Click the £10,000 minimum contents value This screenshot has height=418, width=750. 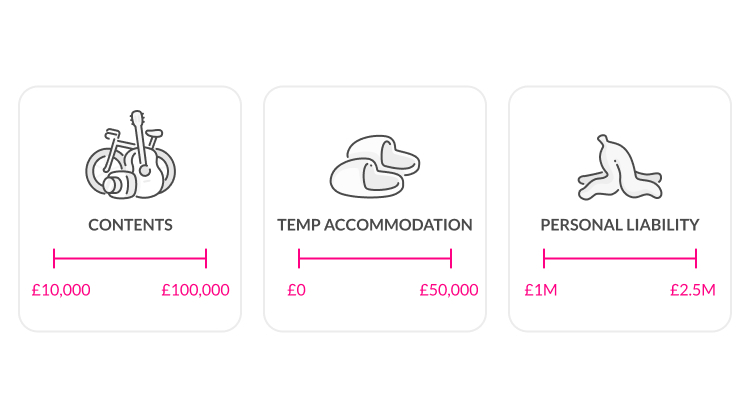pos(61,291)
